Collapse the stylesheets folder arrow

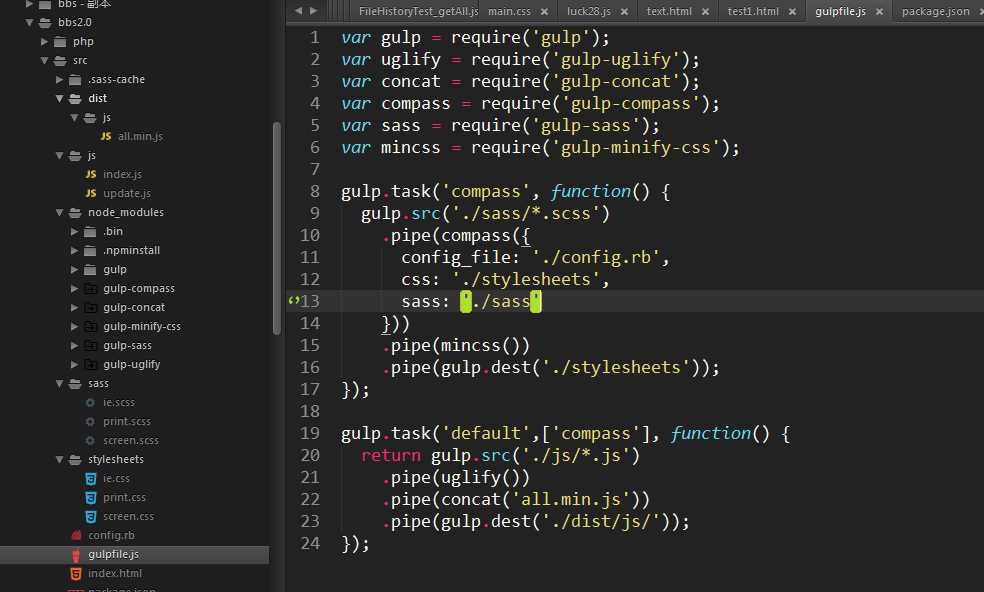point(60,460)
